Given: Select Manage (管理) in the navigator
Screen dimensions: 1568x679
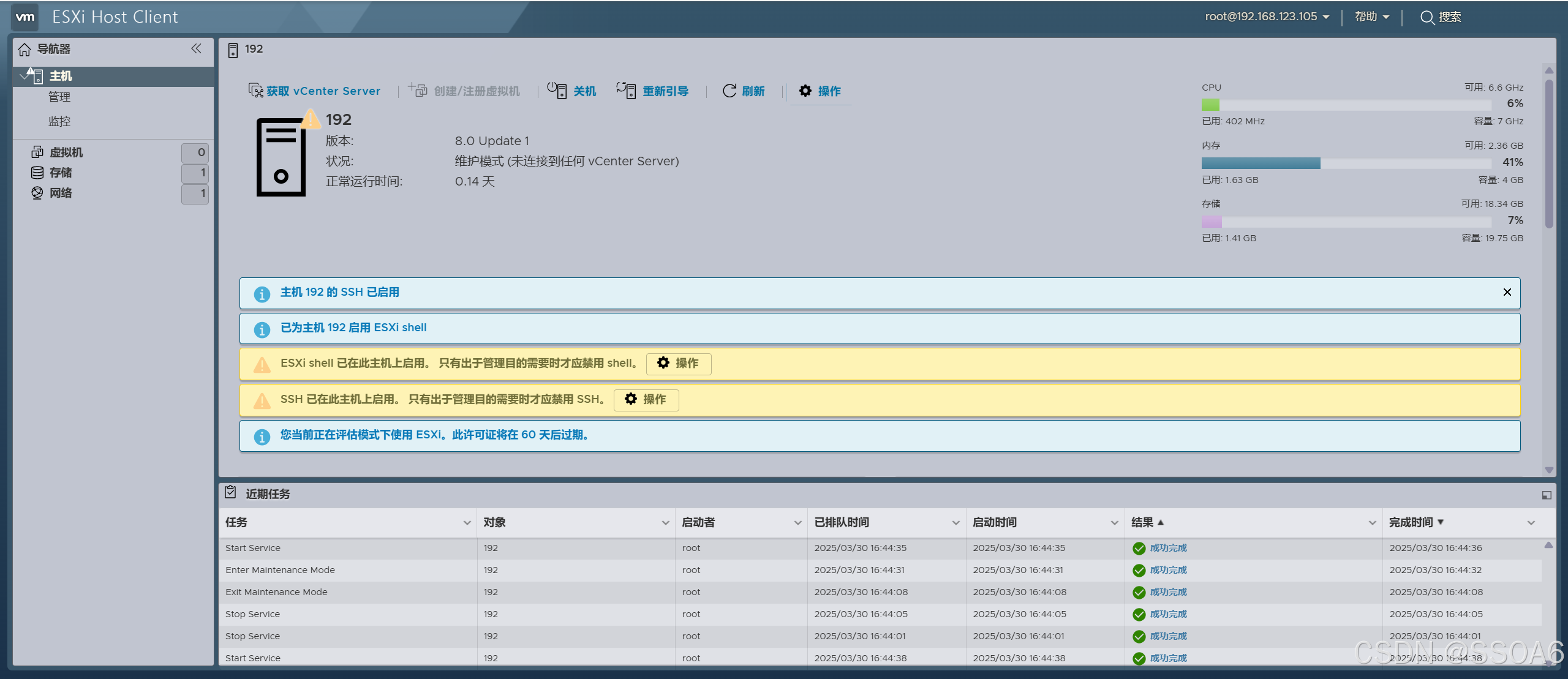Looking at the screenshot, I should tap(59, 97).
